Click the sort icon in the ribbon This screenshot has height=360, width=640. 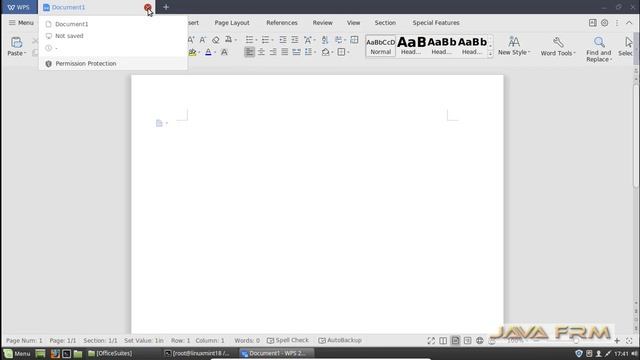point(325,40)
